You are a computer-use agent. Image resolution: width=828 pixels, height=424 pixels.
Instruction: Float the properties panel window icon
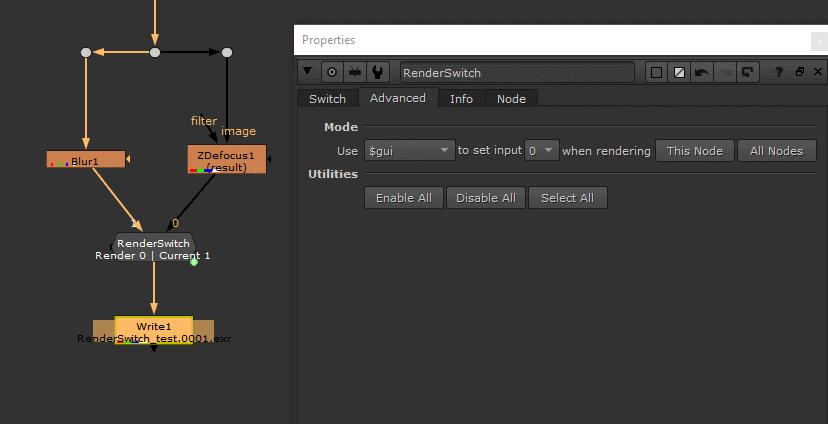point(799,72)
